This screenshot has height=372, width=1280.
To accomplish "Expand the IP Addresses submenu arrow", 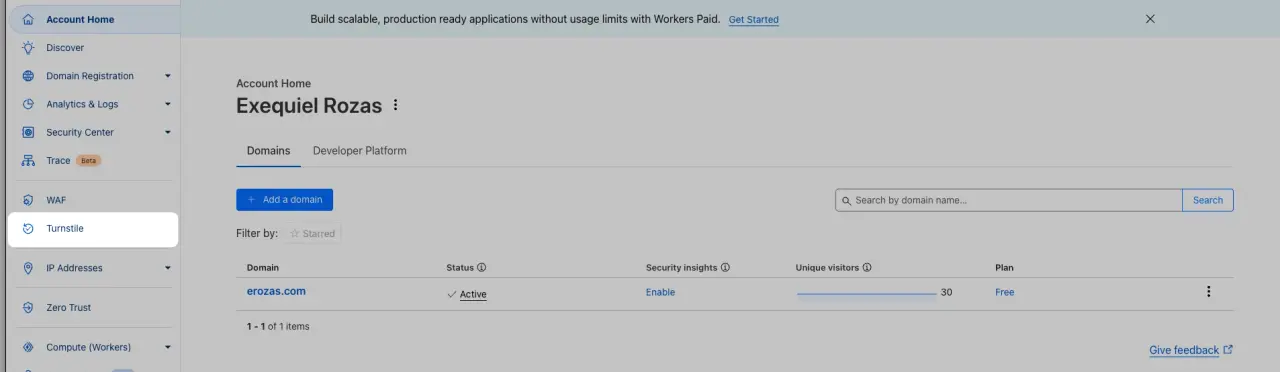I will pos(168,268).
